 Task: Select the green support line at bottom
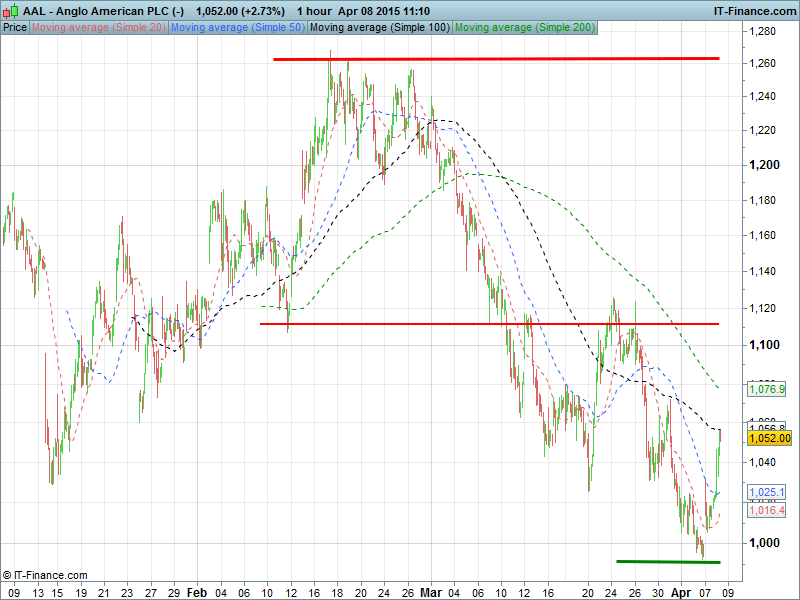click(x=667, y=561)
